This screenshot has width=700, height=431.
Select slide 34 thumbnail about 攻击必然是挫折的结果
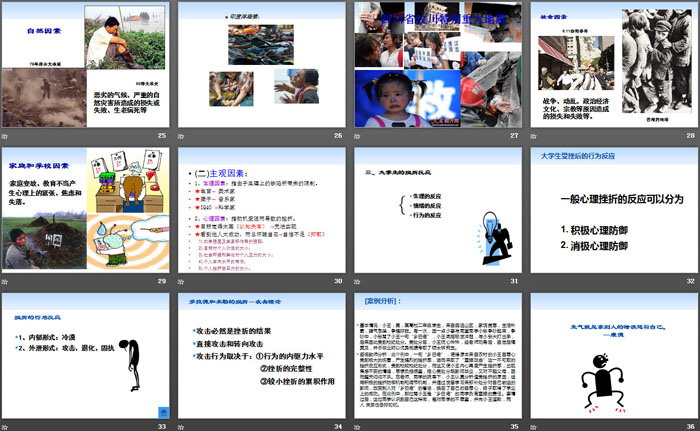pyautogui.click(x=262, y=356)
